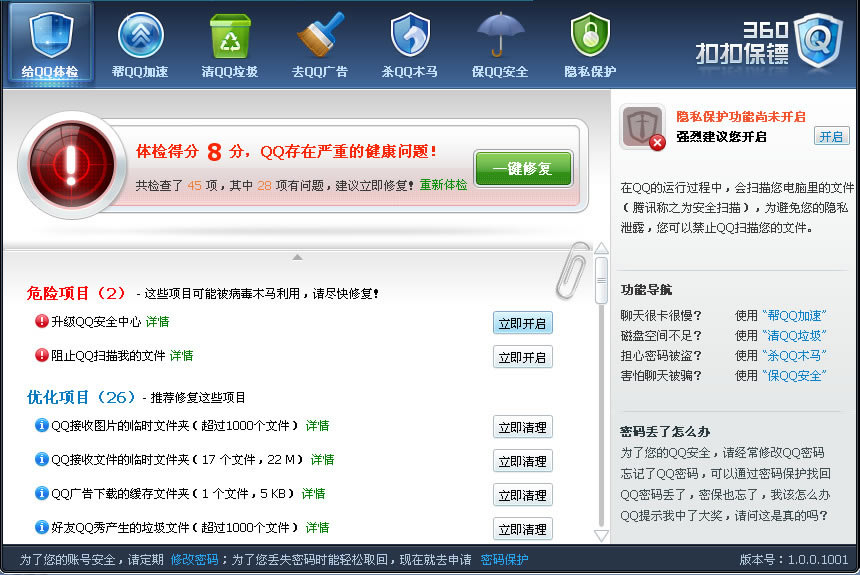Click the "保QQ安全" link in 功能导航
The height and width of the screenshot is (575, 860).
point(794,375)
